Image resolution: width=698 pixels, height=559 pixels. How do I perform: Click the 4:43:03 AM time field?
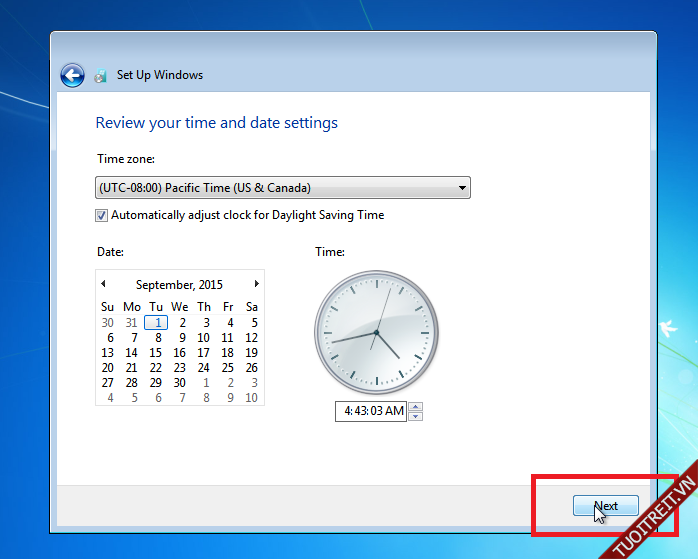(372, 411)
